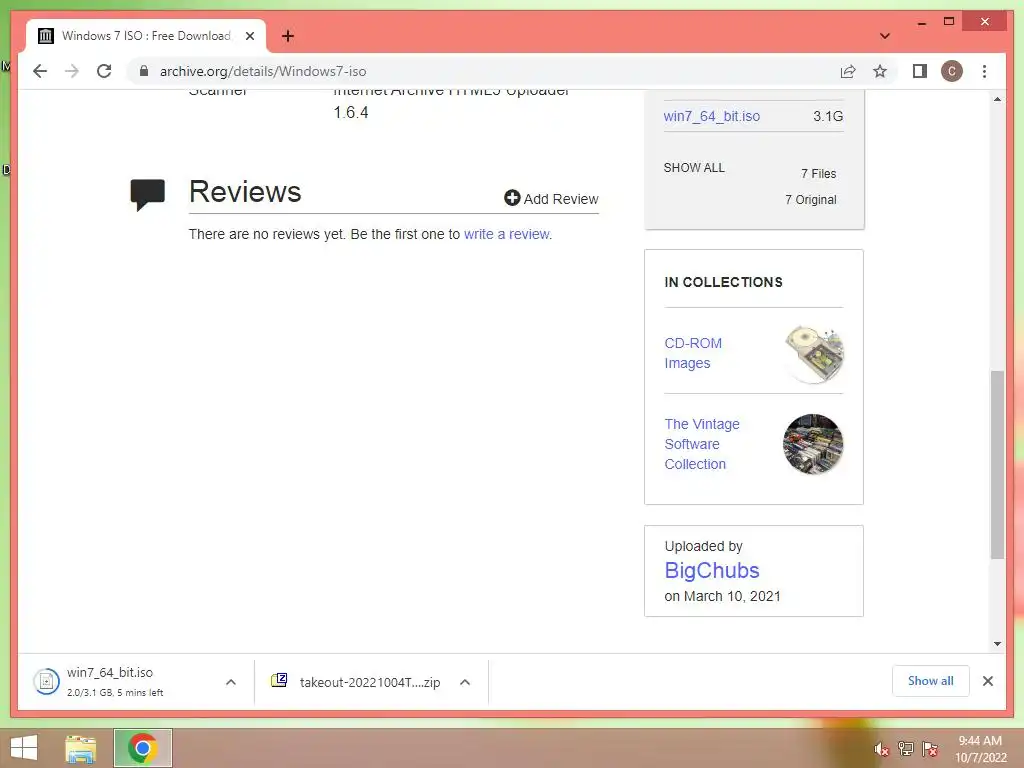View site info via lock icon
The width and height of the screenshot is (1024, 768).
click(x=144, y=71)
